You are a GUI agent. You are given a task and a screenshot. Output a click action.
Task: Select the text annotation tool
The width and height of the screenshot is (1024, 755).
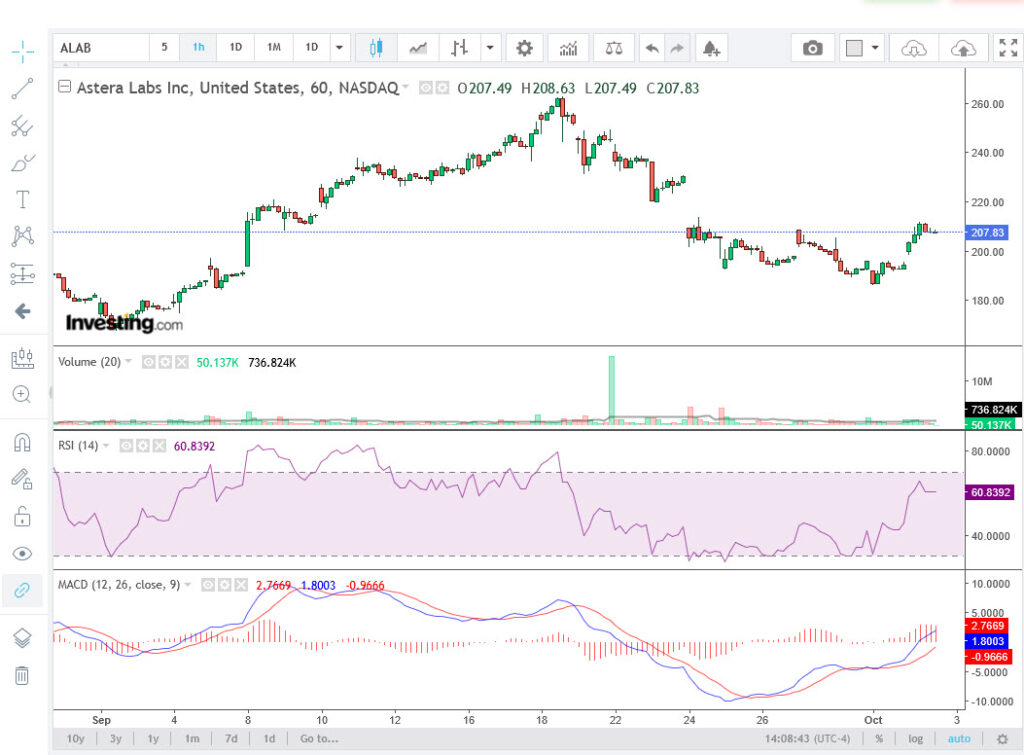22,199
